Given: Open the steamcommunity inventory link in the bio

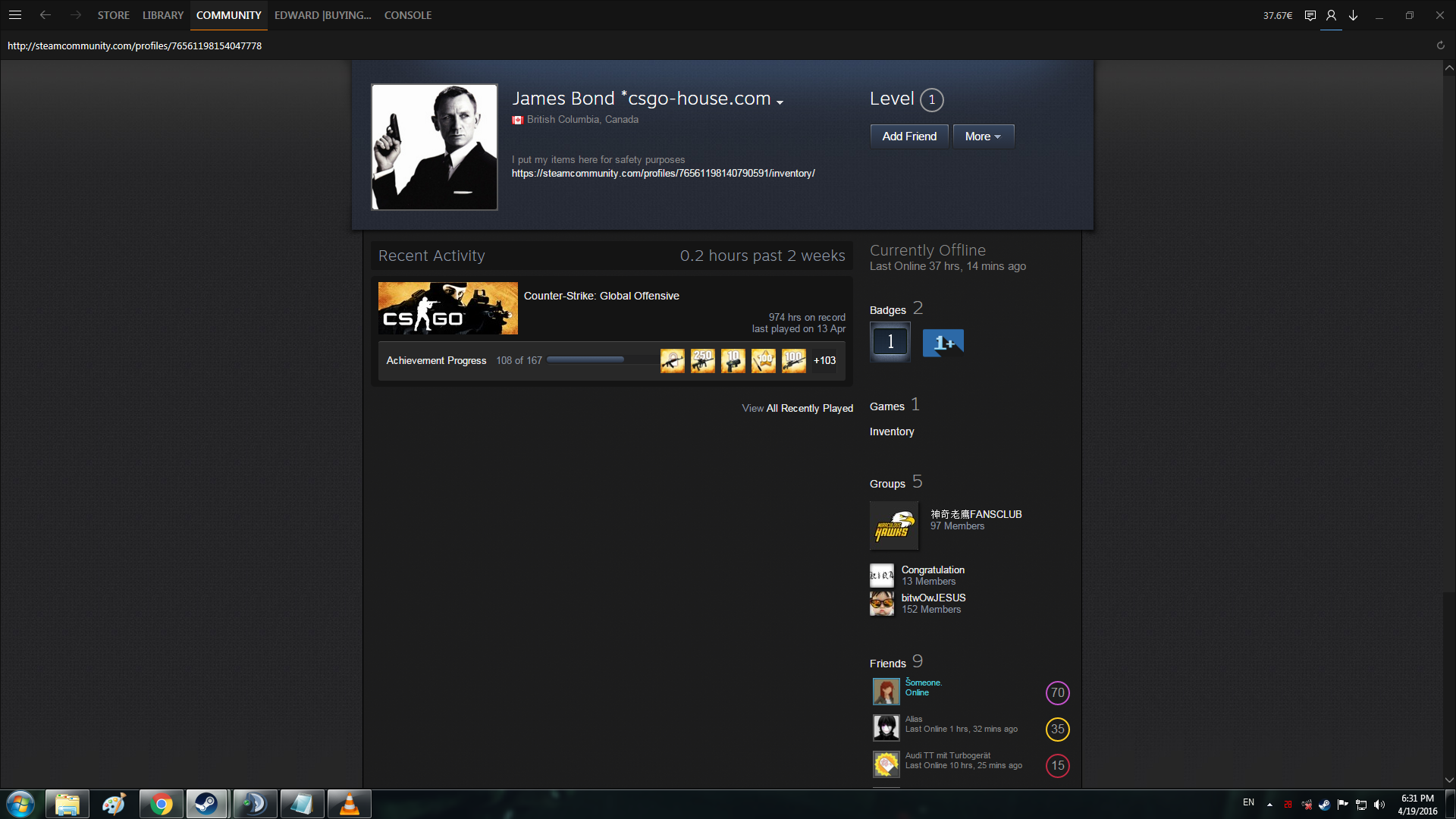Looking at the screenshot, I should click(x=663, y=174).
